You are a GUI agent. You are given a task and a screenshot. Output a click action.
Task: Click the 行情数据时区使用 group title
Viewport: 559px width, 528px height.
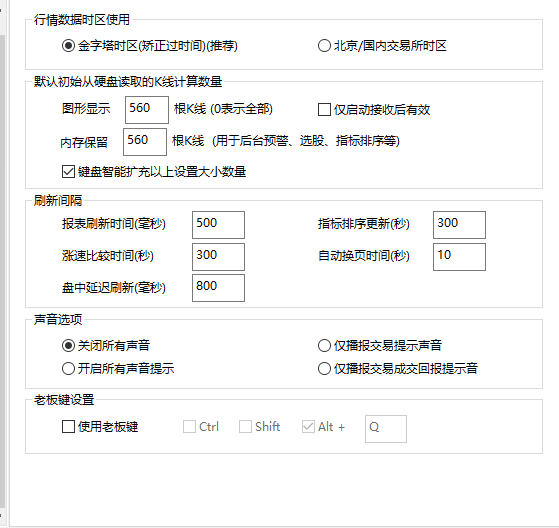click(82, 20)
